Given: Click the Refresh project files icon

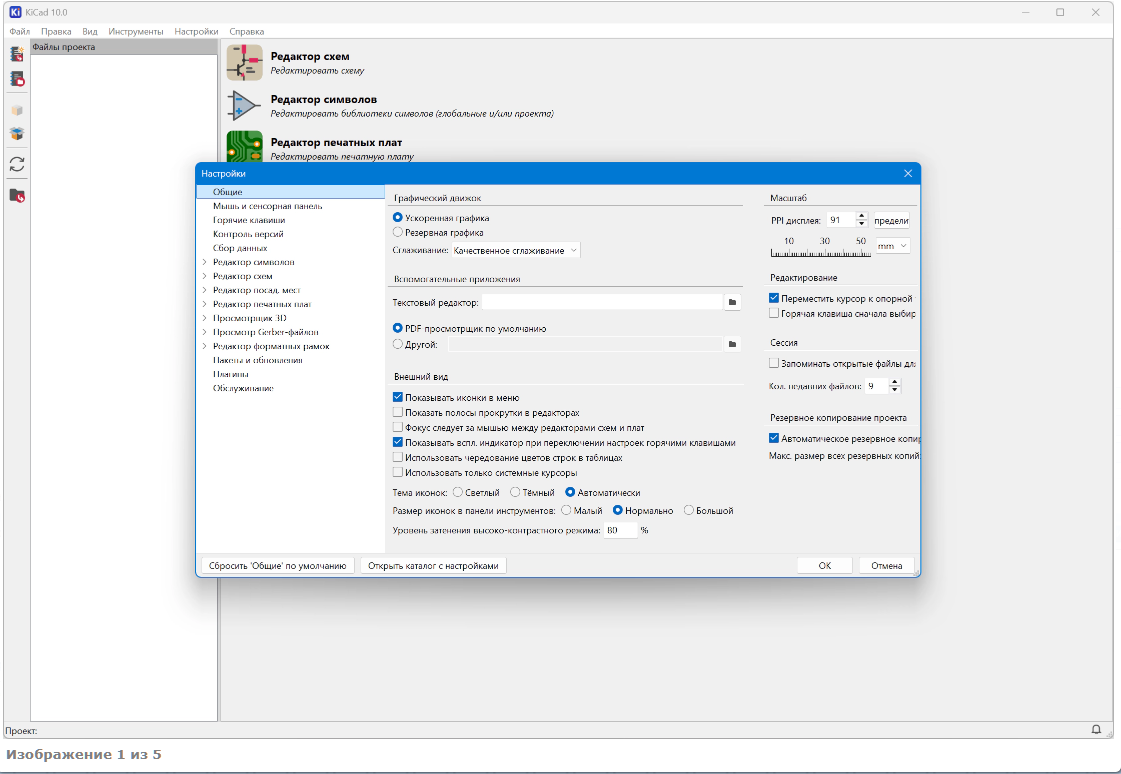Looking at the screenshot, I should [17, 164].
